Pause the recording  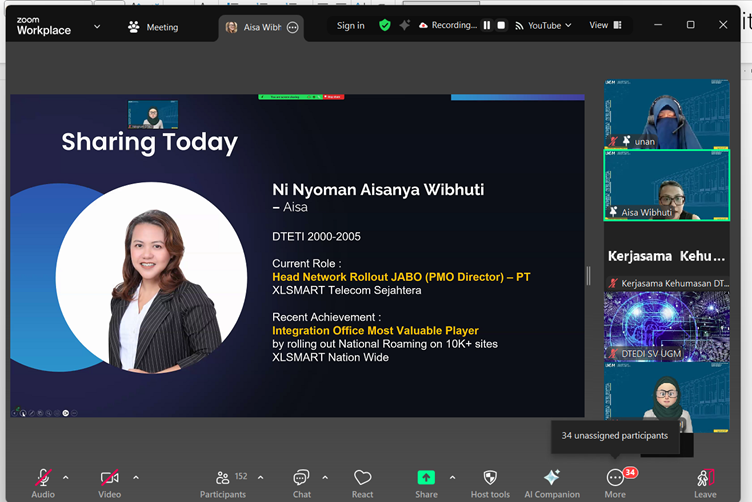pos(488,25)
